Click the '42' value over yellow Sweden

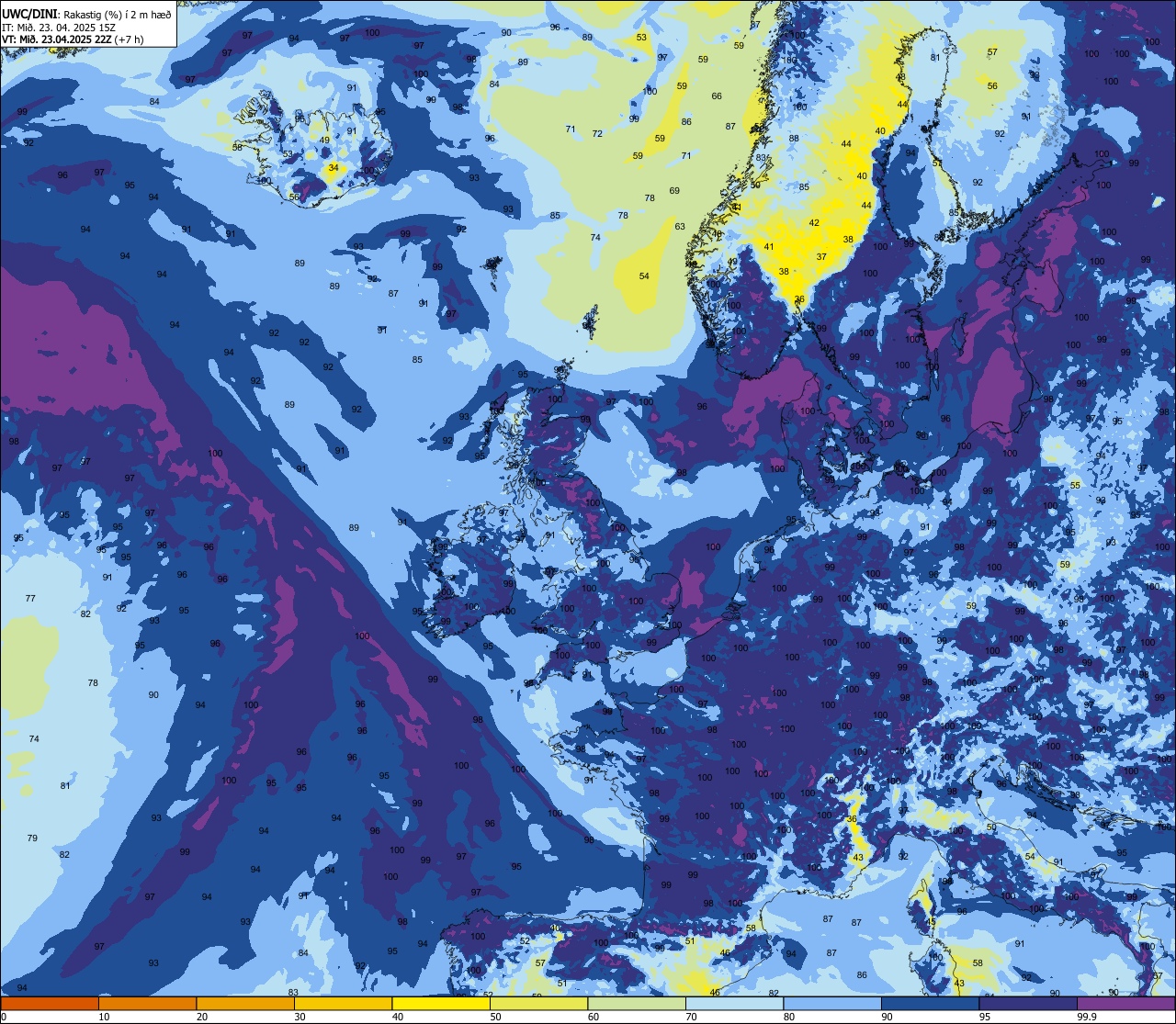pyautogui.click(x=814, y=223)
